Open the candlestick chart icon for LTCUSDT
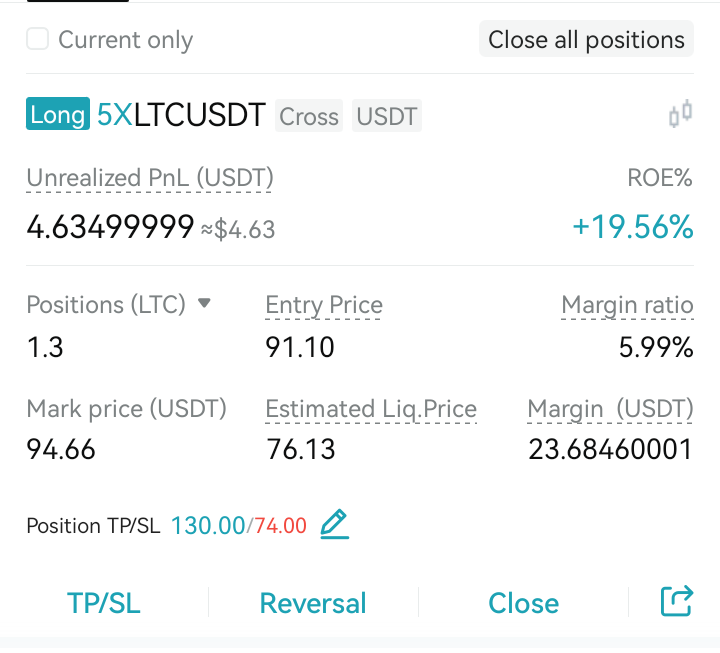 [x=681, y=113]
